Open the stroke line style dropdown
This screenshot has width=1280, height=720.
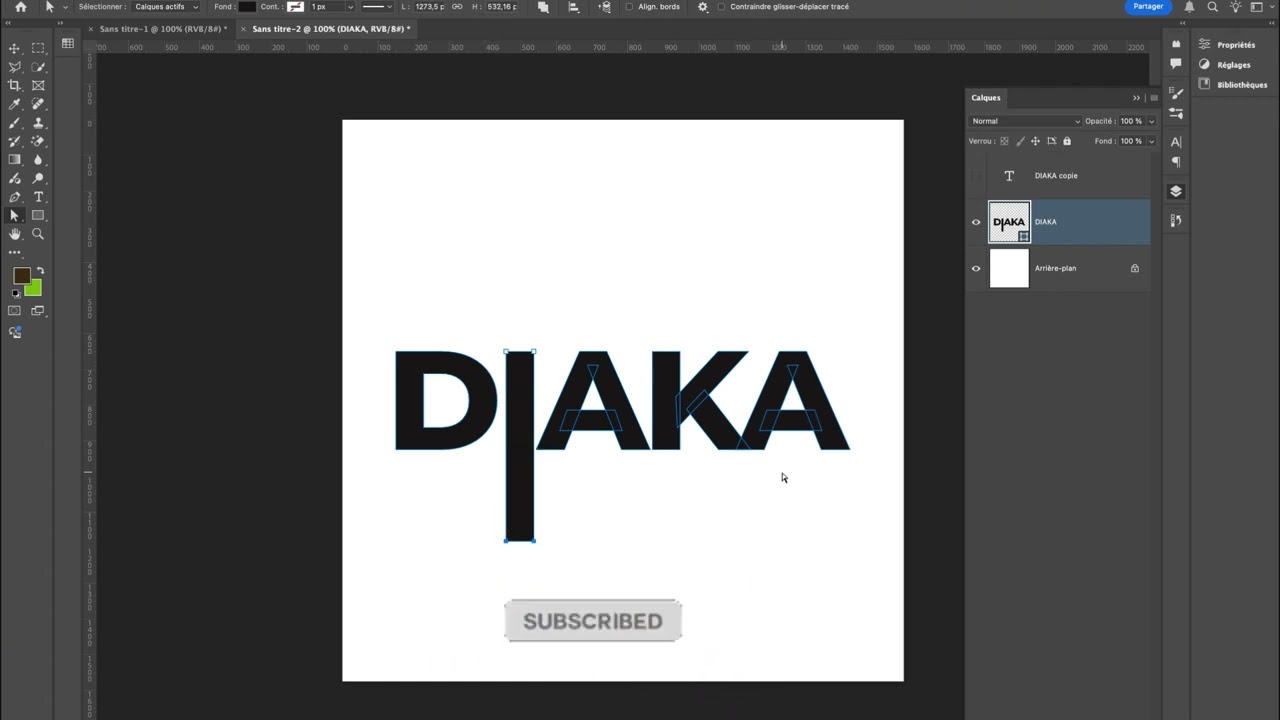(x=378, y=7)
